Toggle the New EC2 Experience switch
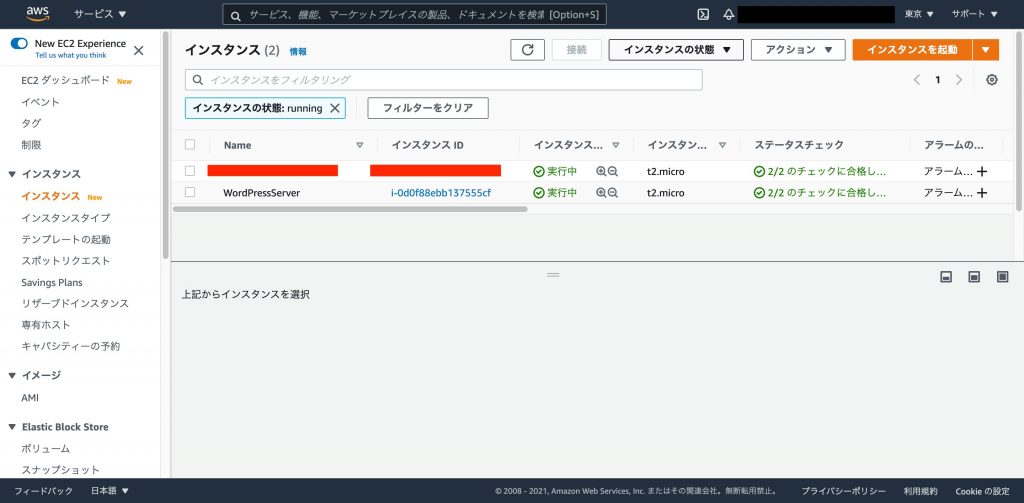Image resolution: width=1024 pixels, height=503 pixels. [x=20, y=44]
